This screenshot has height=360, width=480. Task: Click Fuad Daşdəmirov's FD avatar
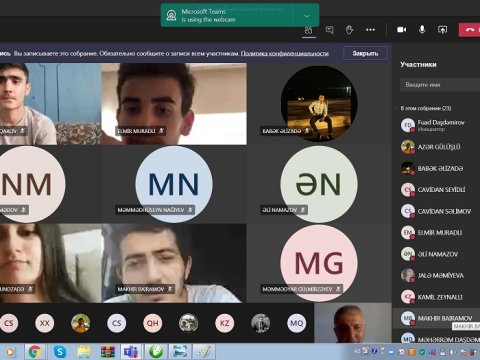pyautogui.click(x=408, y=125)
